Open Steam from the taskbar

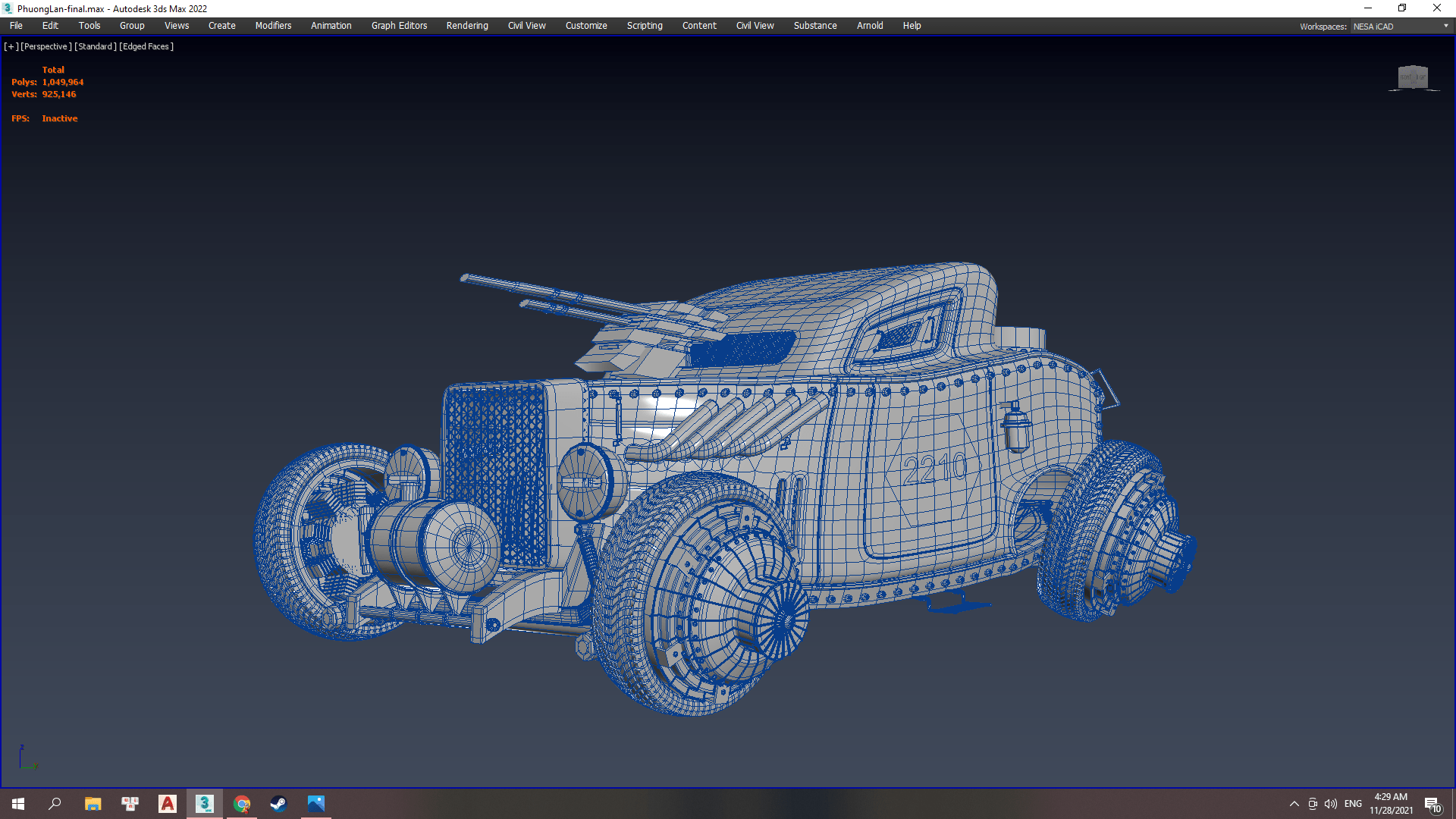pyautogui.click(x=278, y=804)
